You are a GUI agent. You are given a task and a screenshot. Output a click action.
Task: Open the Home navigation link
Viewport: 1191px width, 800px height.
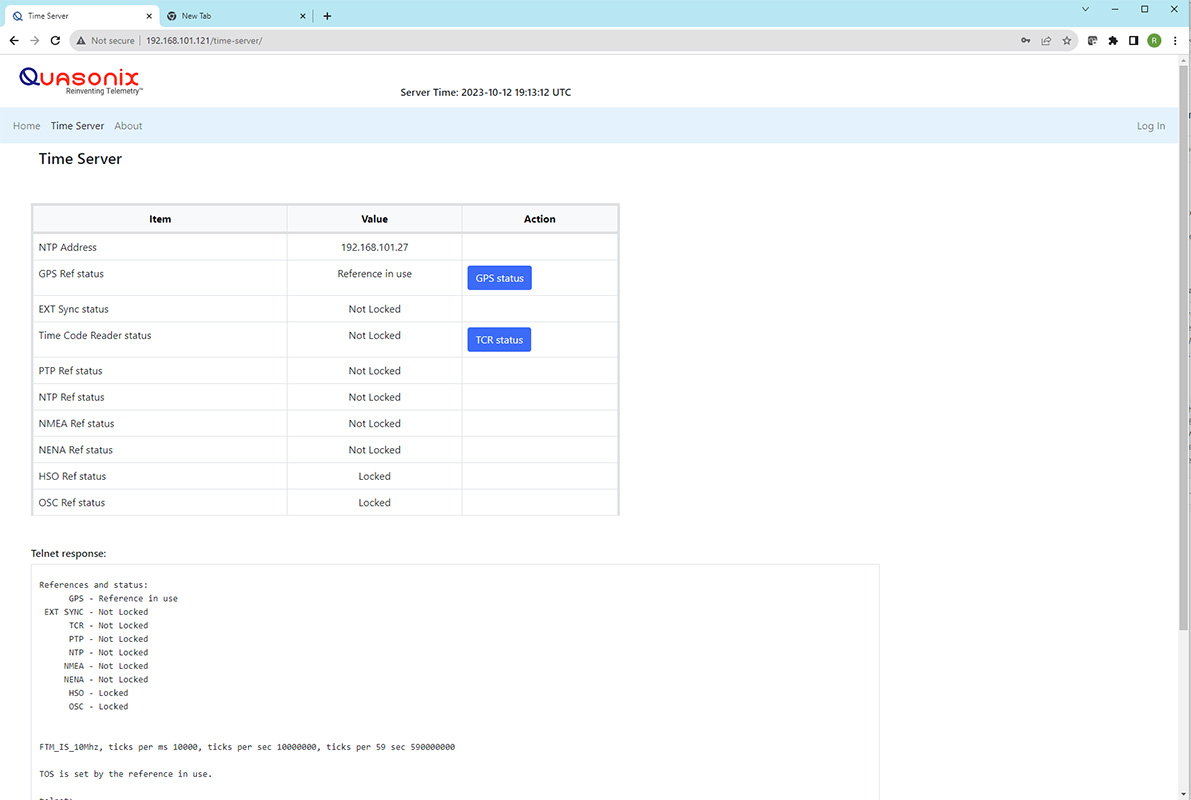point(27,126)
